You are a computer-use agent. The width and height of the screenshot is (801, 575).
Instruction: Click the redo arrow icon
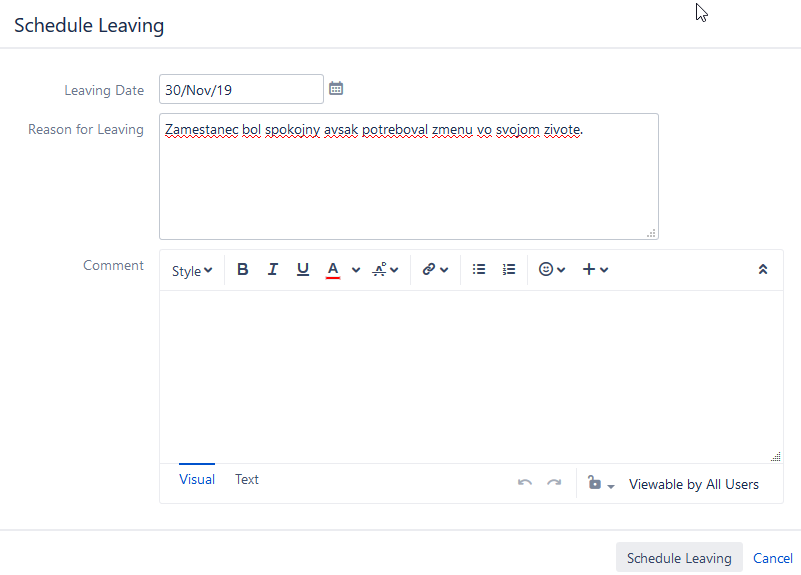coord(554,484)
